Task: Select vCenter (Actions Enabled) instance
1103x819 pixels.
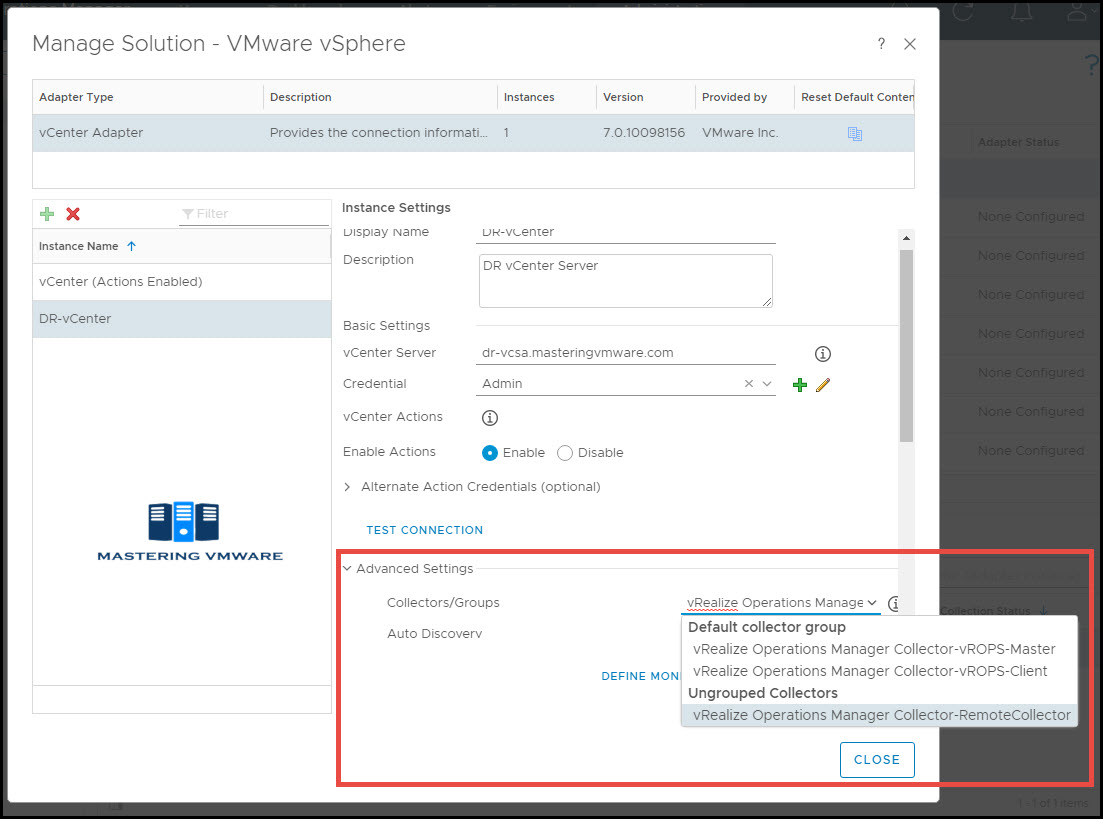Action: coord(181,281)
